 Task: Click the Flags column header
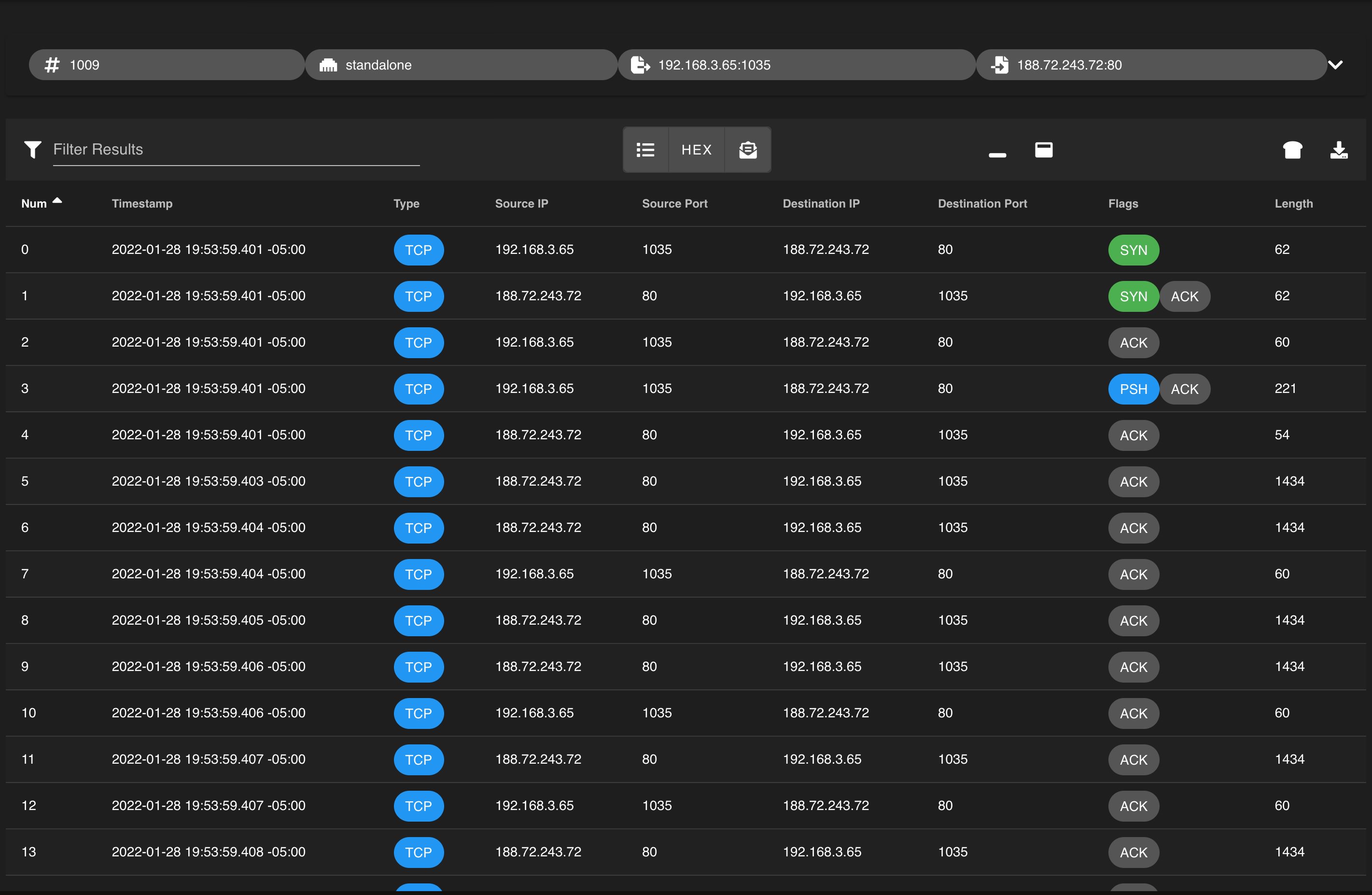1122,203
